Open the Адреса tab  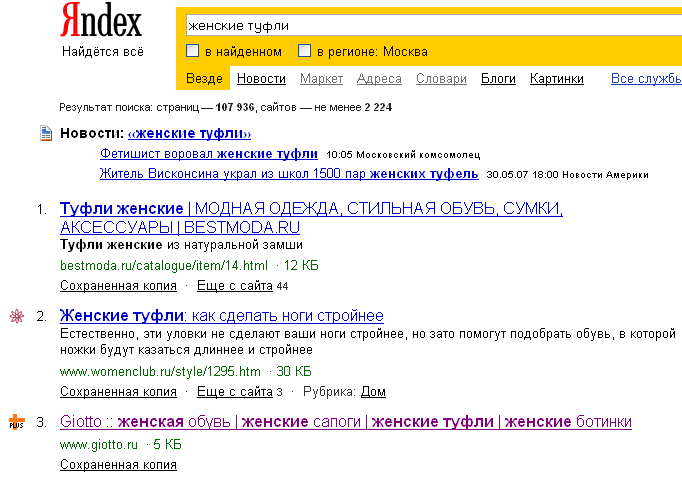[x=379, y=79]
